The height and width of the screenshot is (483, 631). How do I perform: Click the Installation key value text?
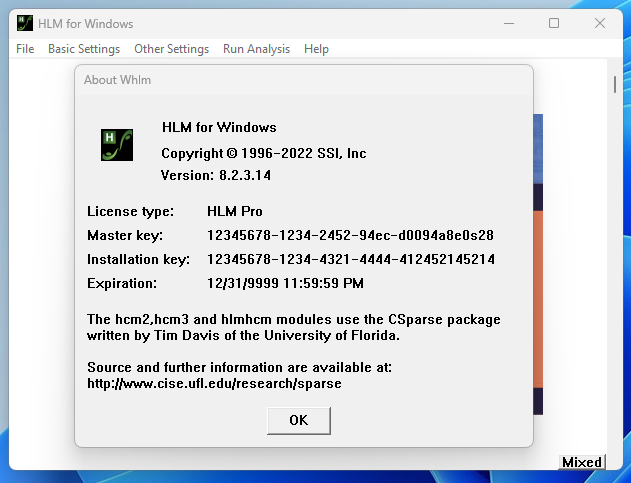[351, 259]
